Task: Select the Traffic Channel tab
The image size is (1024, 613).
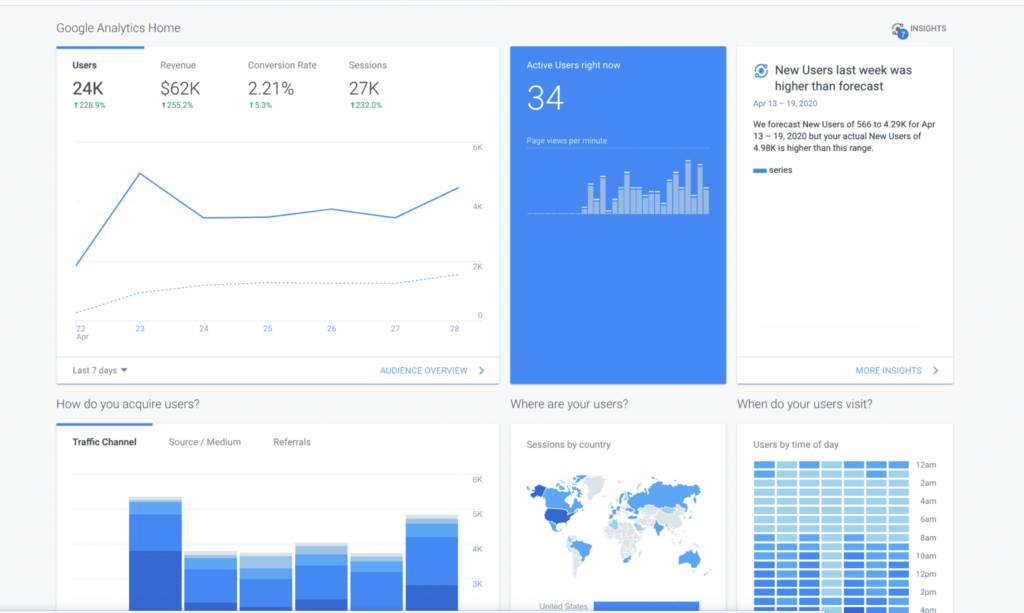Action: 105,442
